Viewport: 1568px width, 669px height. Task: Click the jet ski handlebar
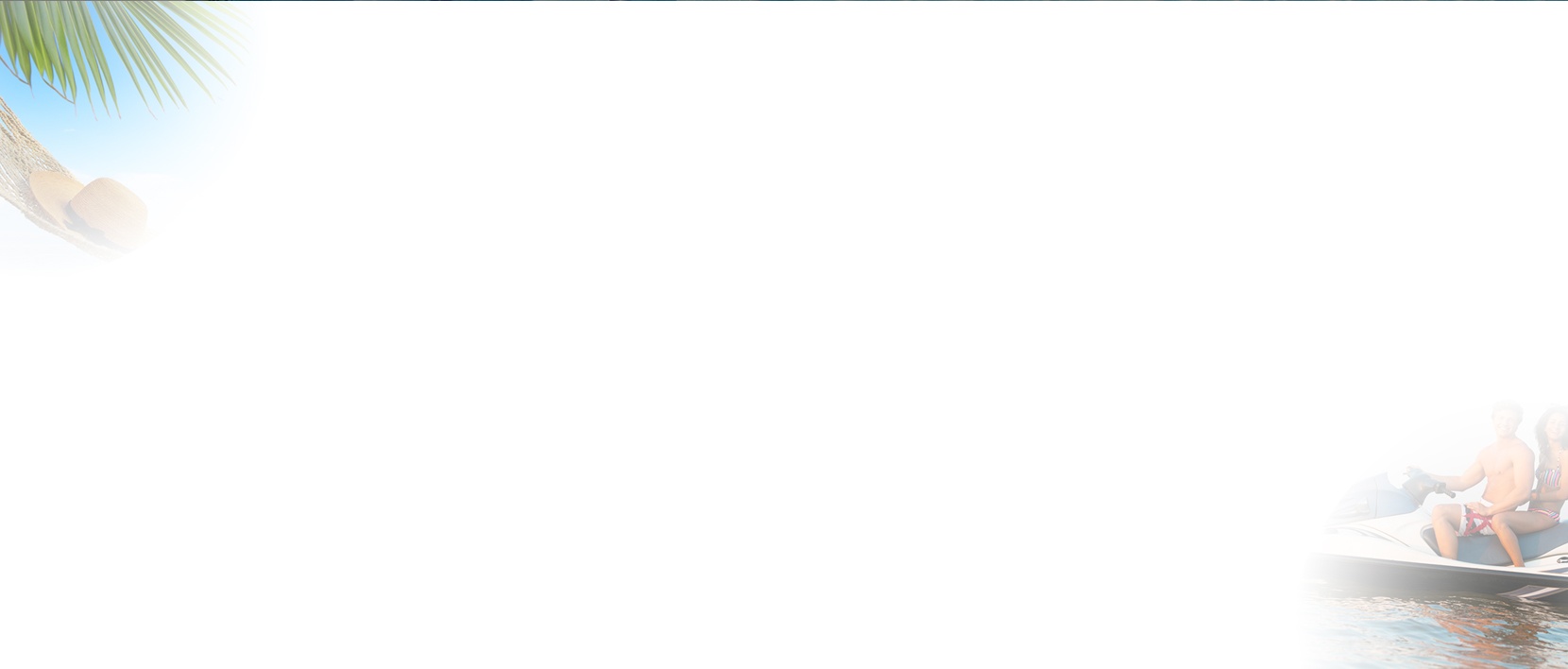[x=1426, y=484]
